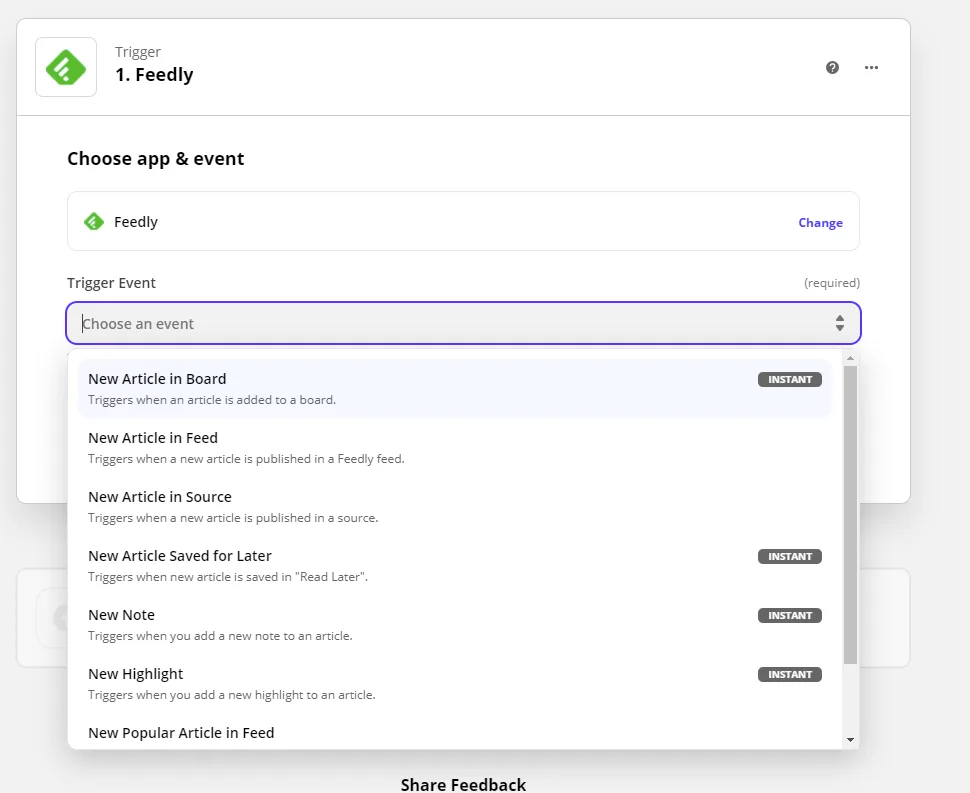
Task: Click the Change app link
Action: point(820,223)
